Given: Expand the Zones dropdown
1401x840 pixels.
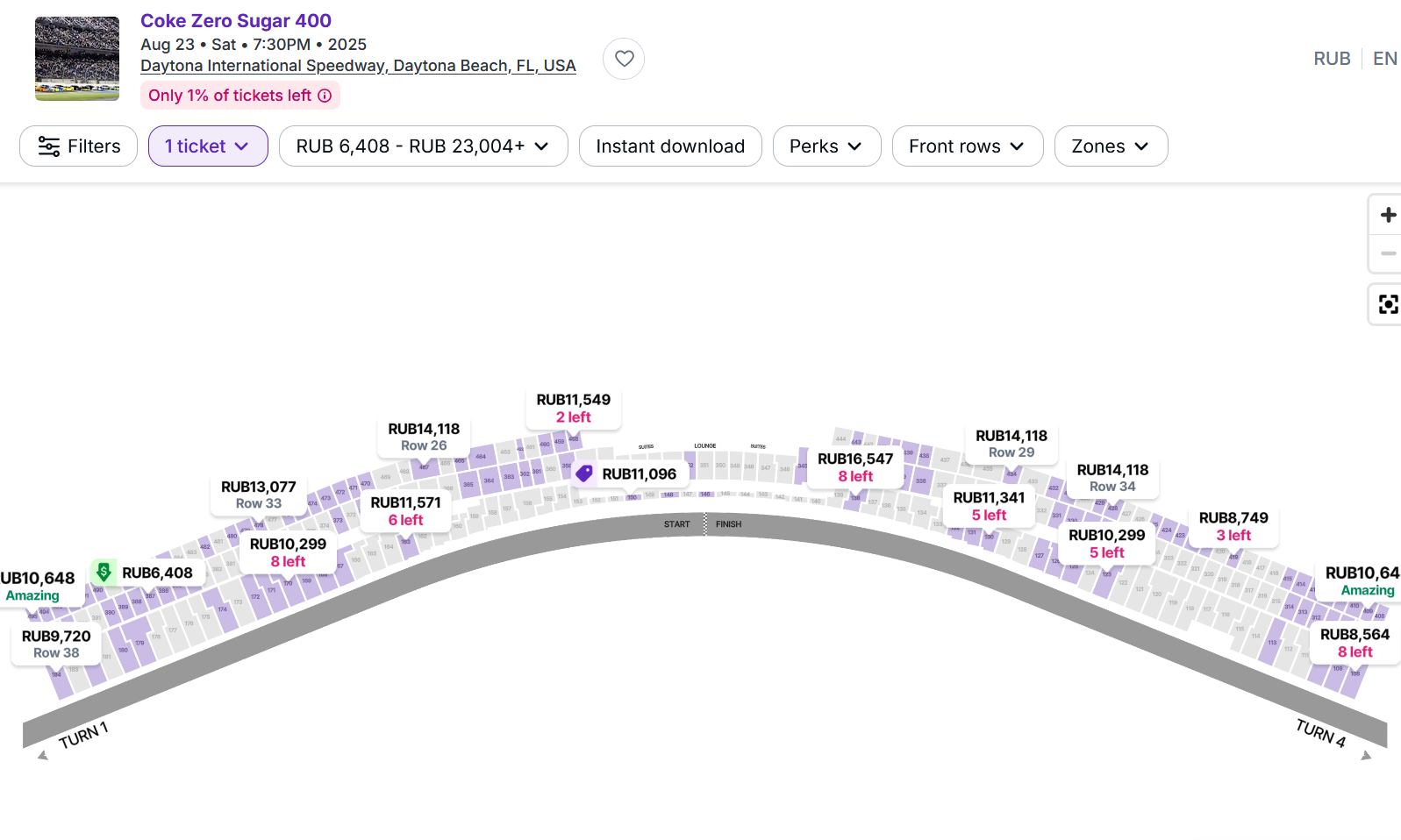Looking at the screenshot, I should click(x=1111, y=146).
